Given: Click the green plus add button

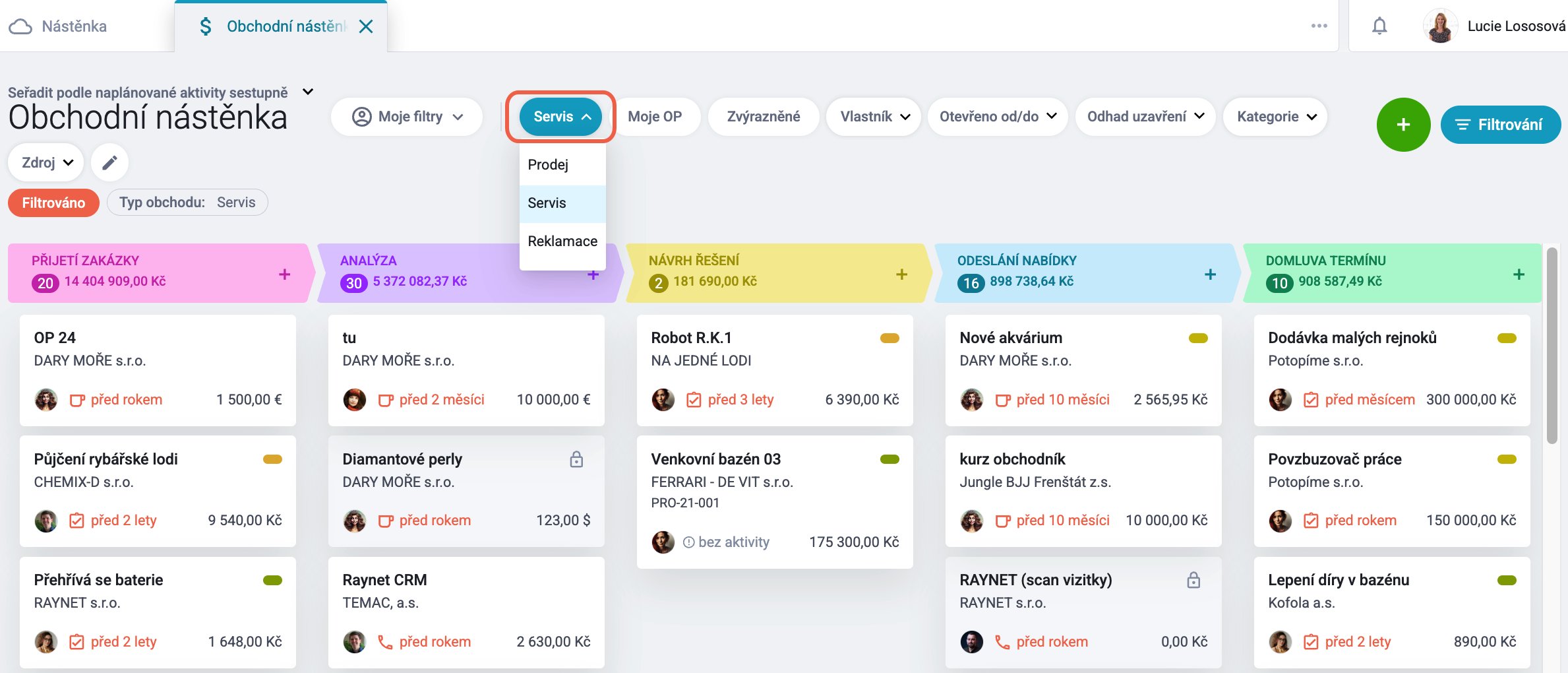Looking at the screenshot, I should pyautogui.click(x=1403, y=125).
